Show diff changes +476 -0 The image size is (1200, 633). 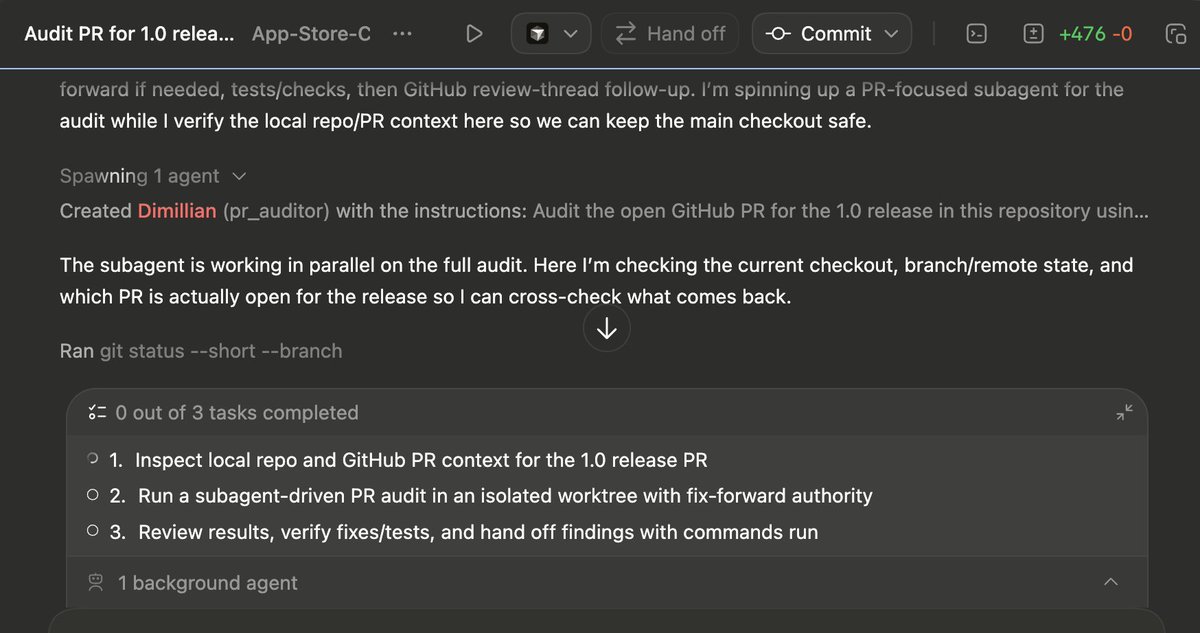pyautogui.click(x=1095, y=34)
